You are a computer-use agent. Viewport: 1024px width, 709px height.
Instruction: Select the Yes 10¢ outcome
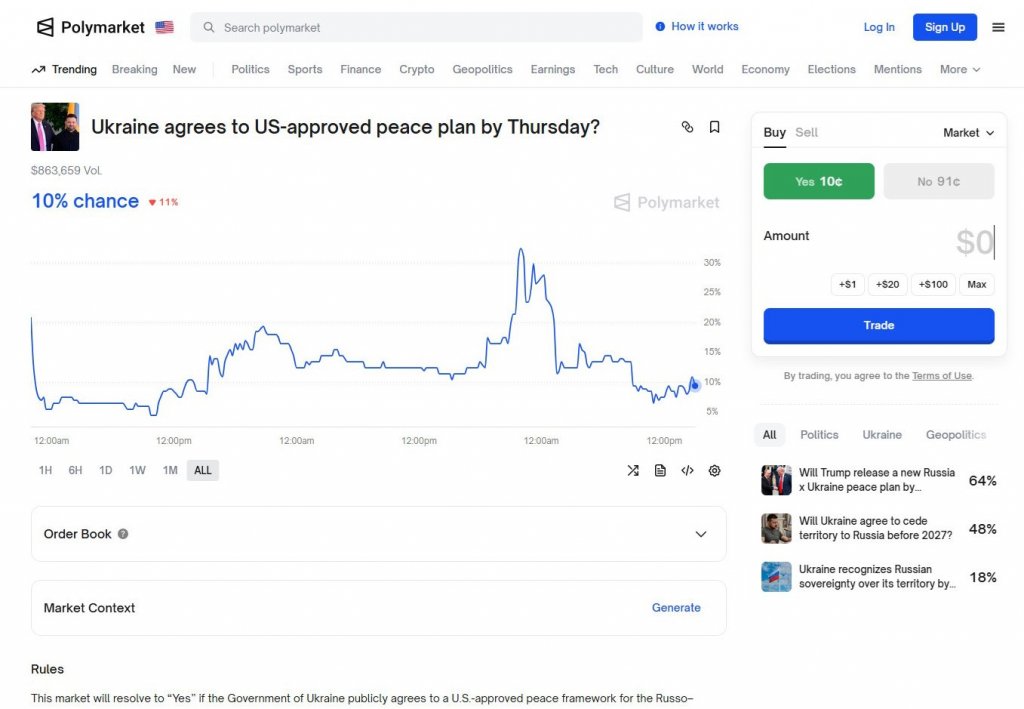(818, 181)
